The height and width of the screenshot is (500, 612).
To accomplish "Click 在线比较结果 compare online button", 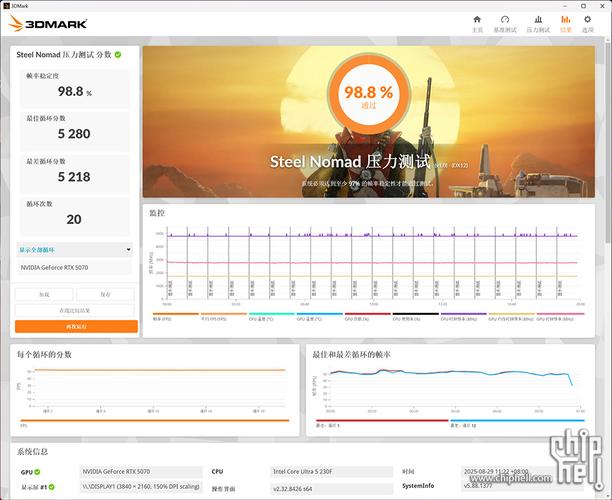I will coord(76,311).
